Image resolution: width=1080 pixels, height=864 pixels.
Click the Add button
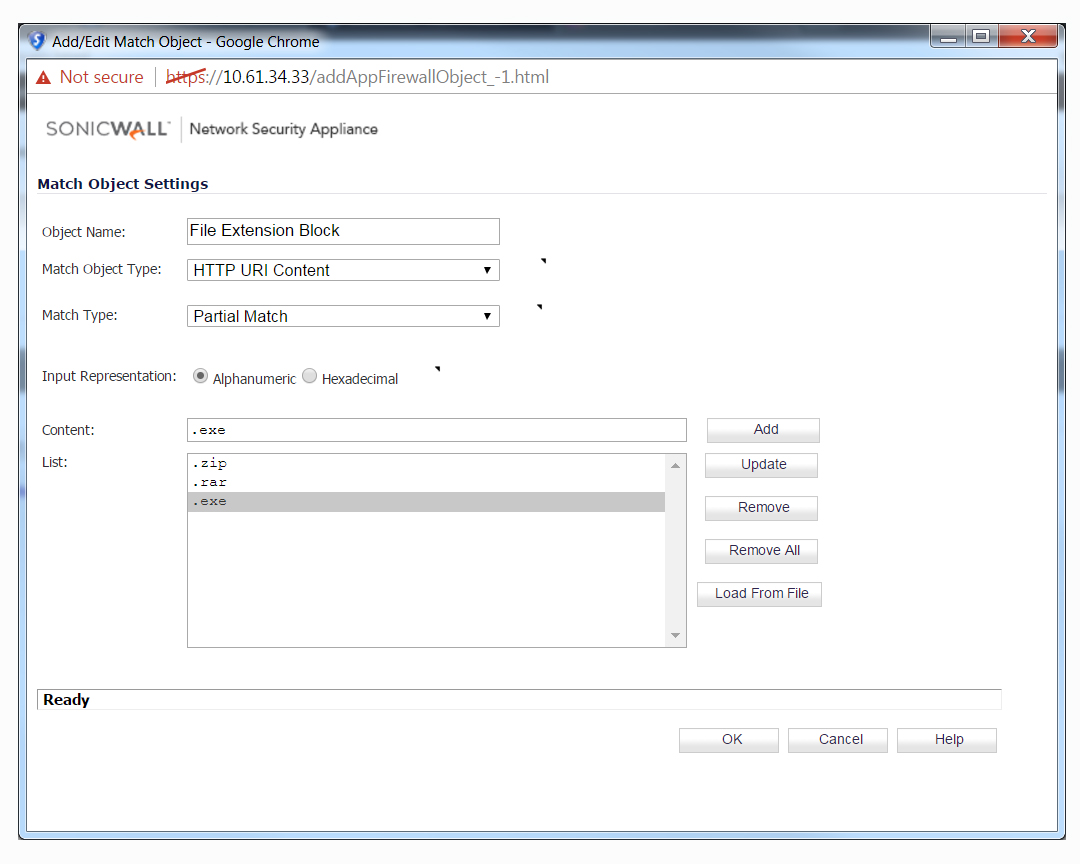point(763,430)
